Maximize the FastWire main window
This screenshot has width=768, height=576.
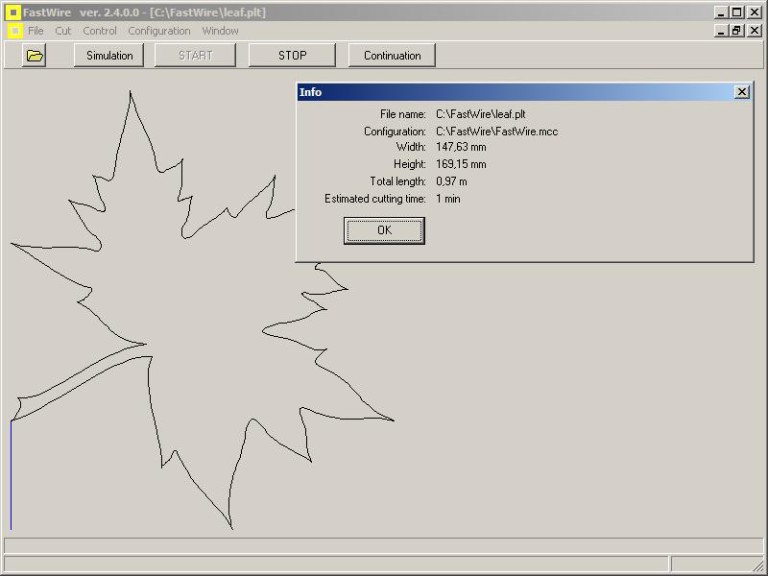coord(738,13)
